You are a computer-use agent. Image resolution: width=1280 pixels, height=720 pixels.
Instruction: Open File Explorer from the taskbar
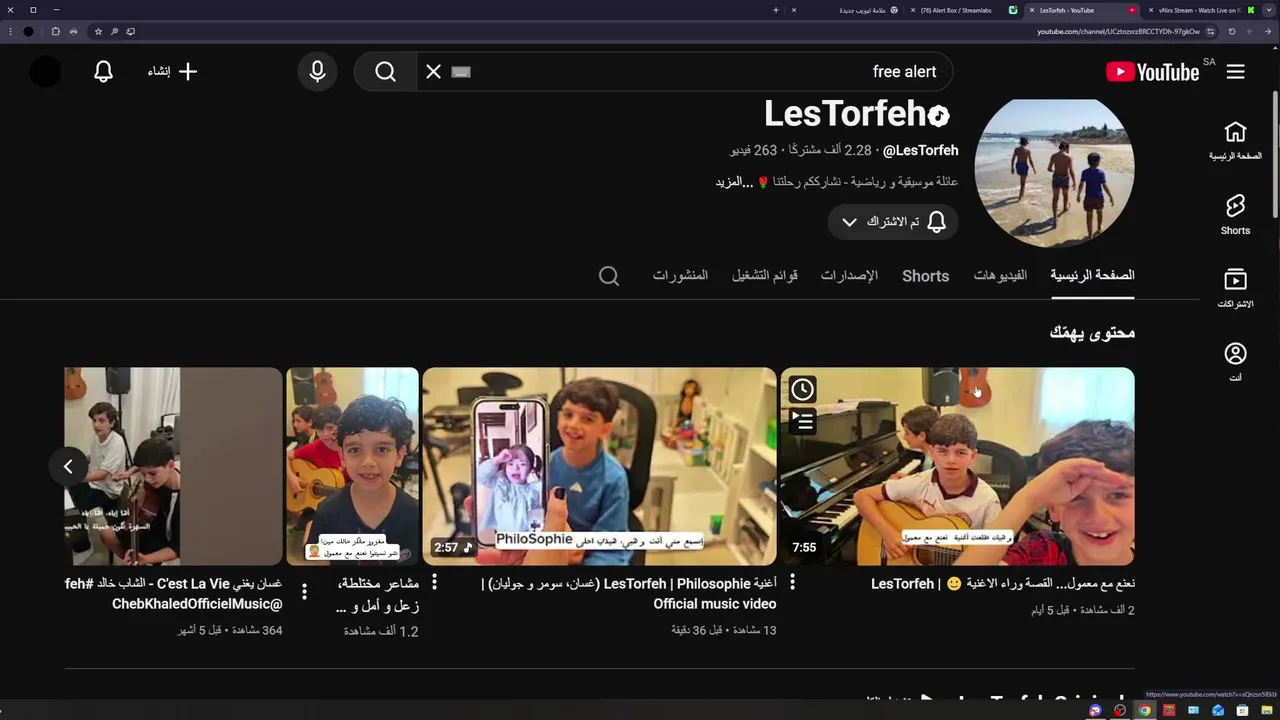pyautogui.click(x=1267, y=711)
